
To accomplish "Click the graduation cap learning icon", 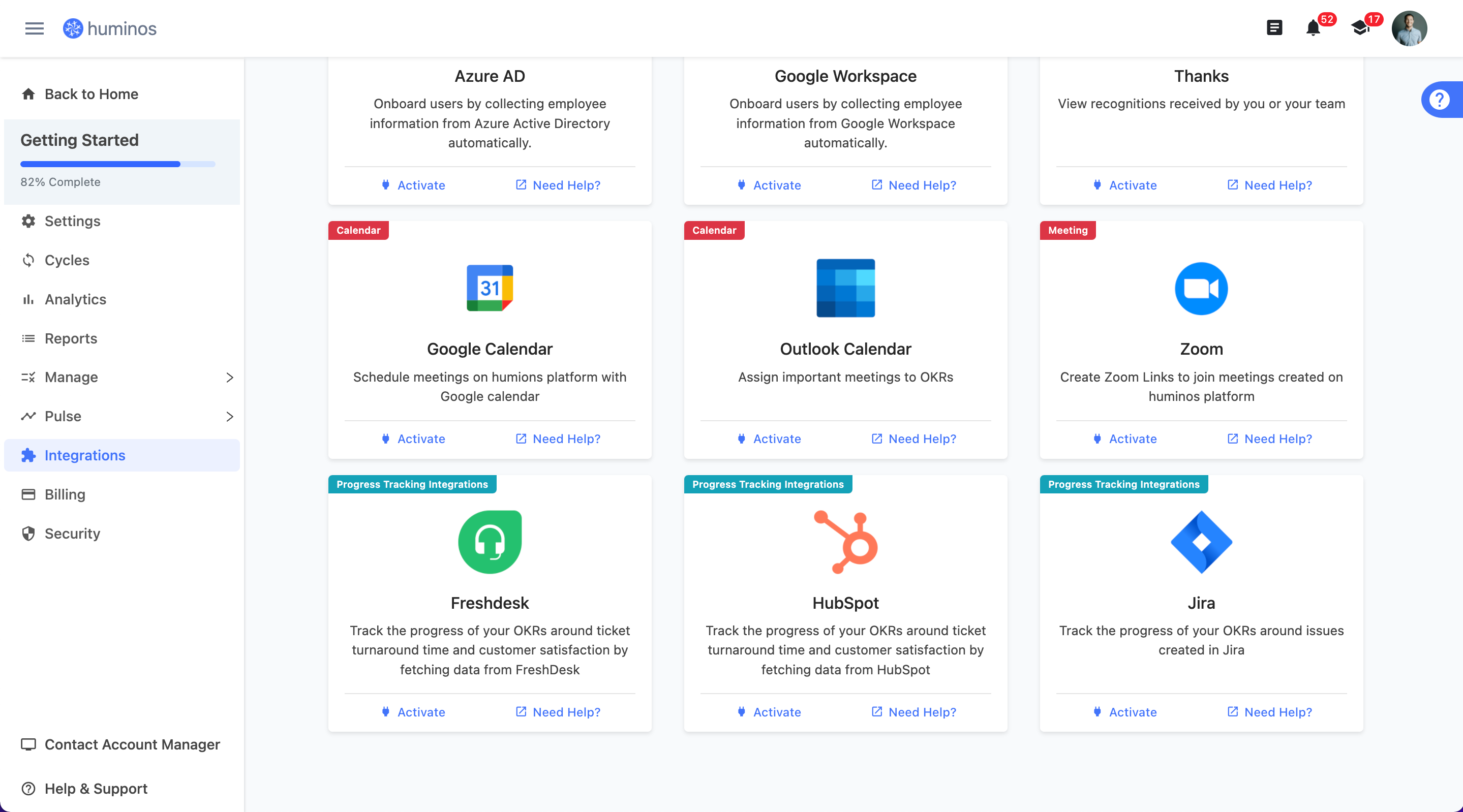I will tap(1360, 28).
